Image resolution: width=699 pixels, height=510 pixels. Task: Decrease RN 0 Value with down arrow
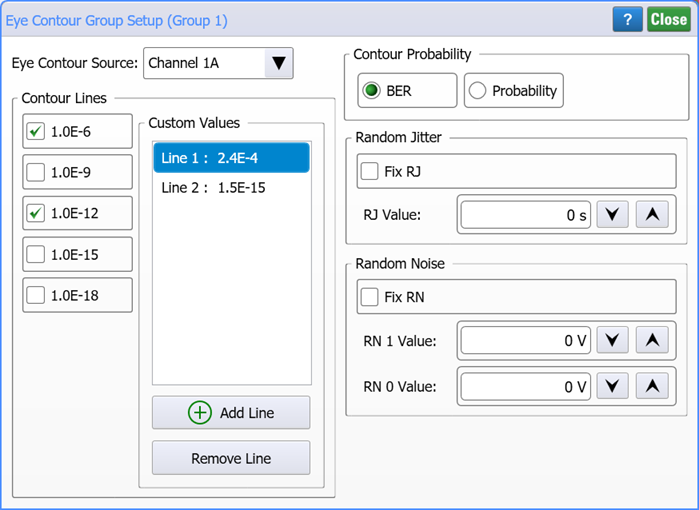pyautogui.click(x=613, y=386)
